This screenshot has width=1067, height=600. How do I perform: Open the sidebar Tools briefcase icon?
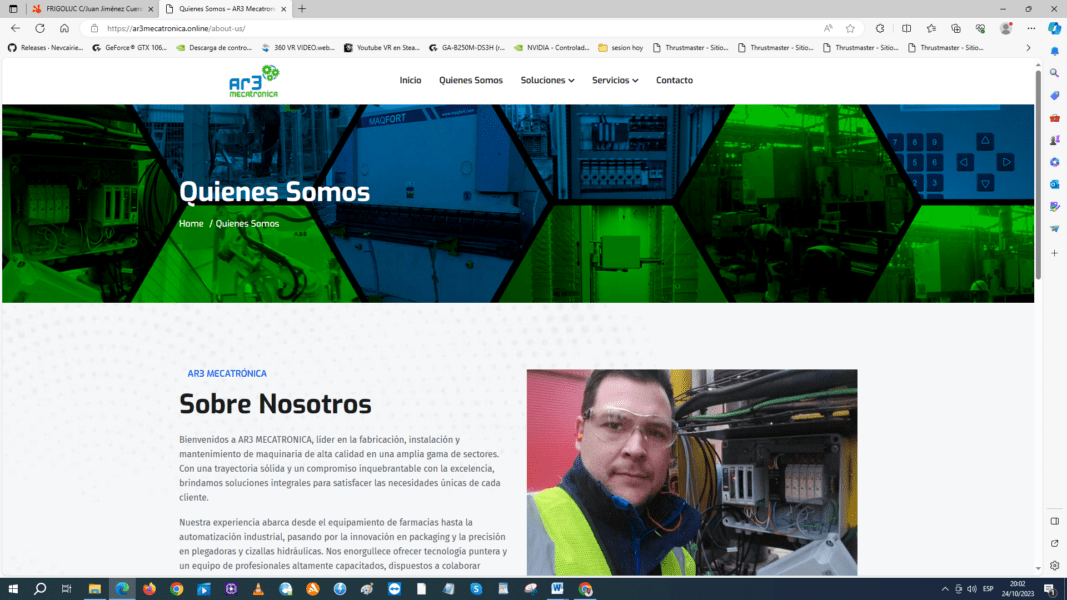tap(1054, 118)
